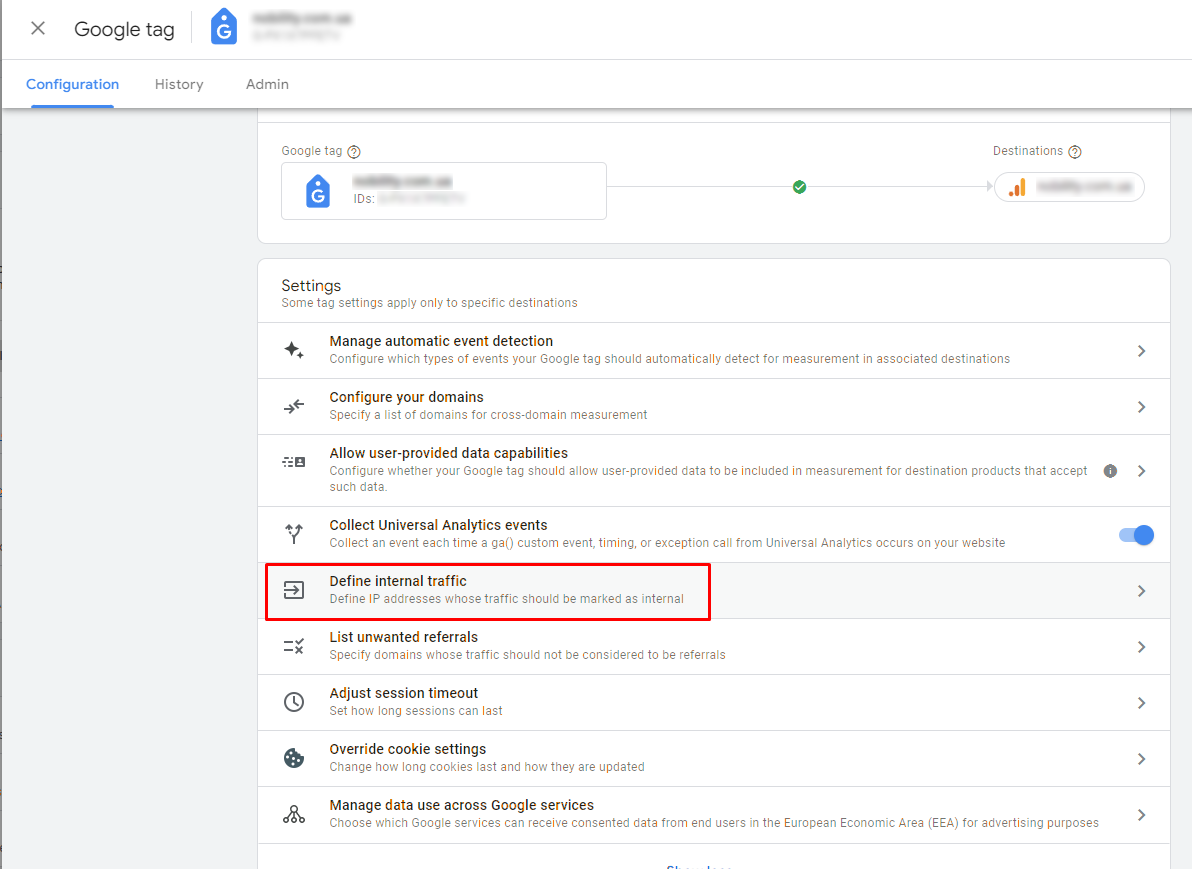
Task: Click info icon on user-provided data row
Action: pyautogui.click(x=1110, y=471)
